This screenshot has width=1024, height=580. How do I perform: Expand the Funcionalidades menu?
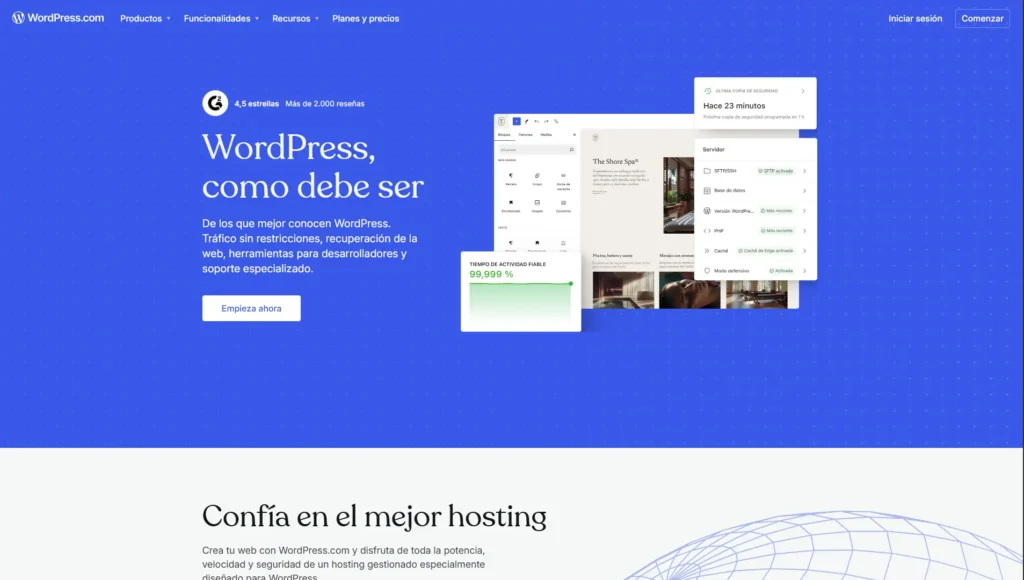pos(221,18)
